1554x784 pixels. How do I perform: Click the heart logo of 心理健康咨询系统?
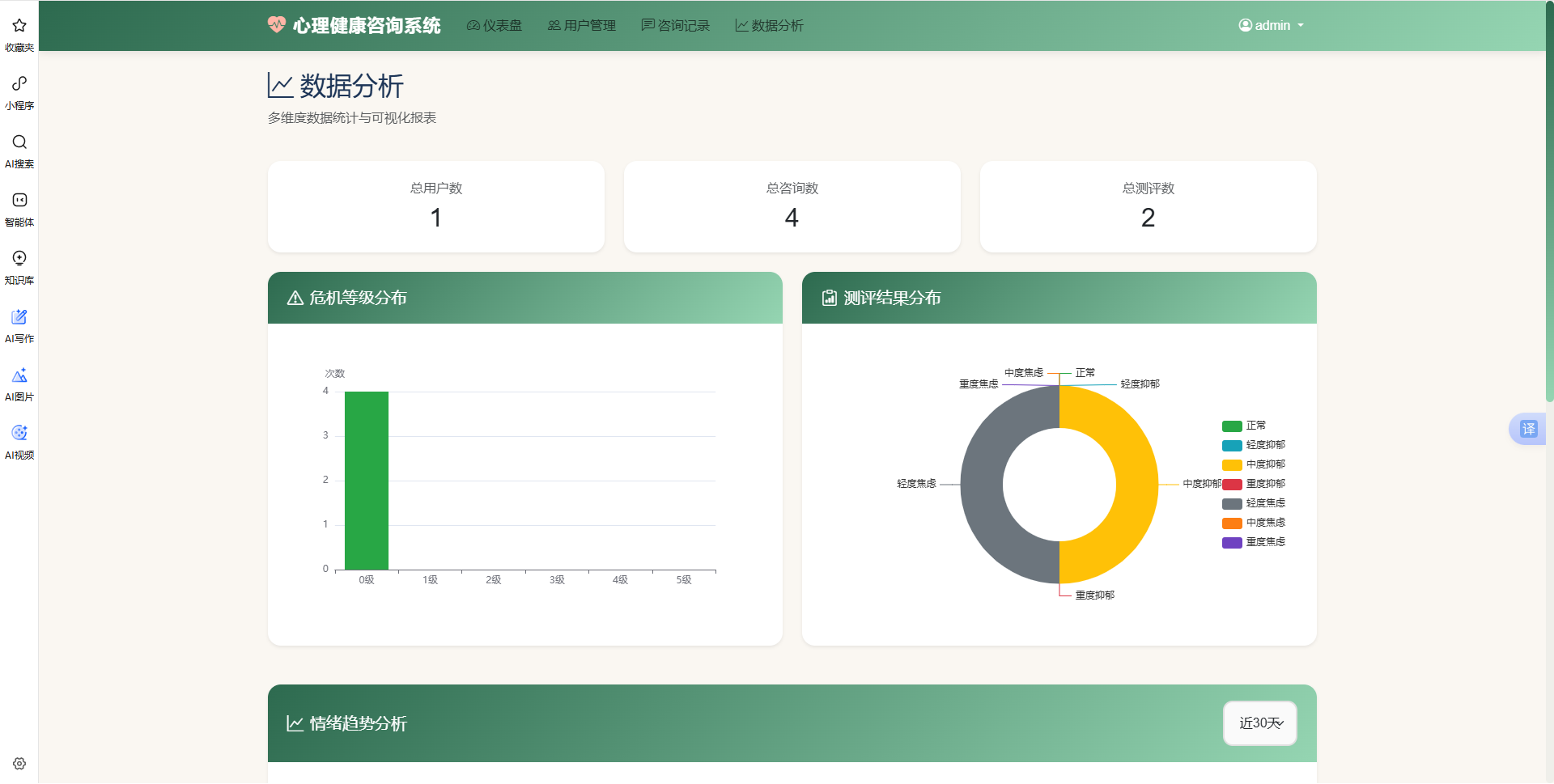[275, 25]
